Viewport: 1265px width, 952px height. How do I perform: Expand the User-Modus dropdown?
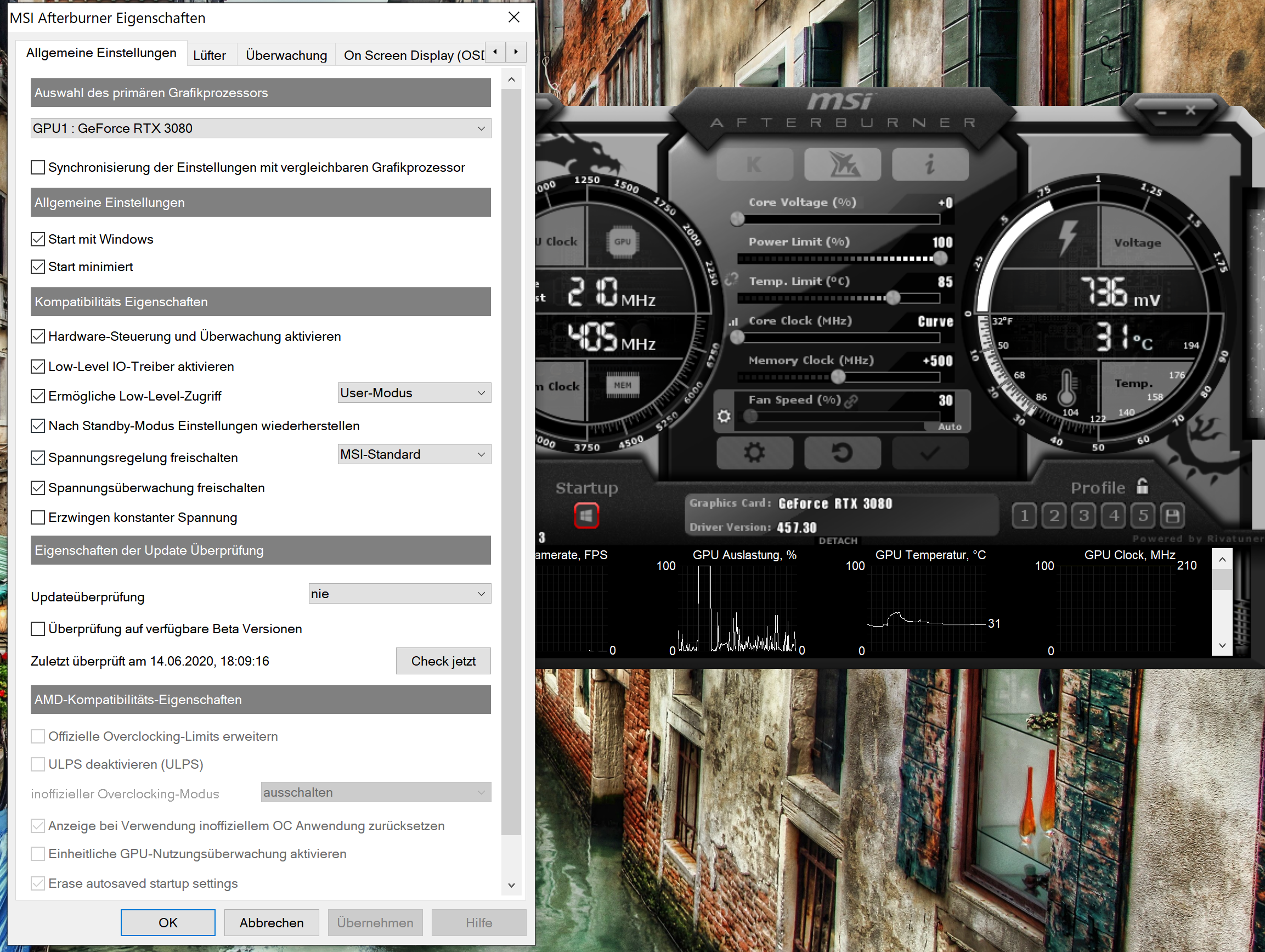[x=414, y=393]
